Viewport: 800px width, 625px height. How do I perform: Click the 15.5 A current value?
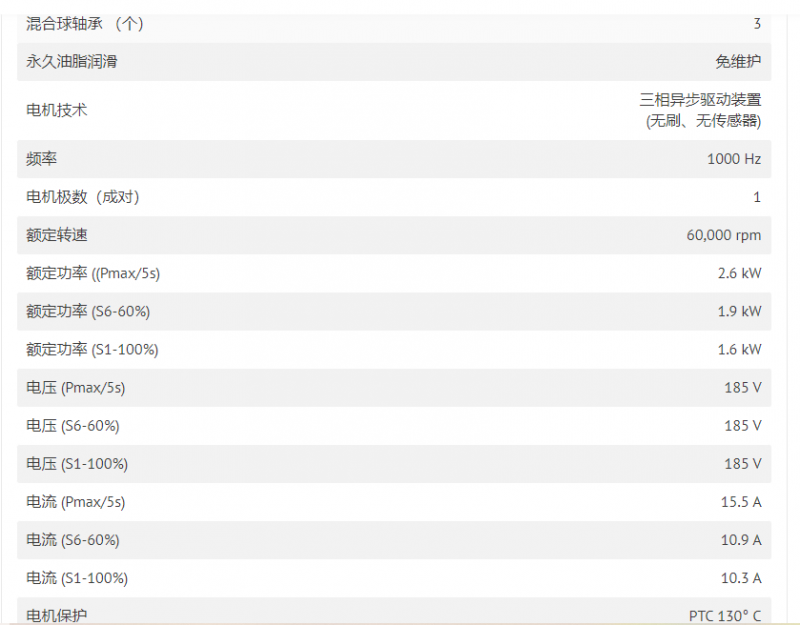(741, 502)
